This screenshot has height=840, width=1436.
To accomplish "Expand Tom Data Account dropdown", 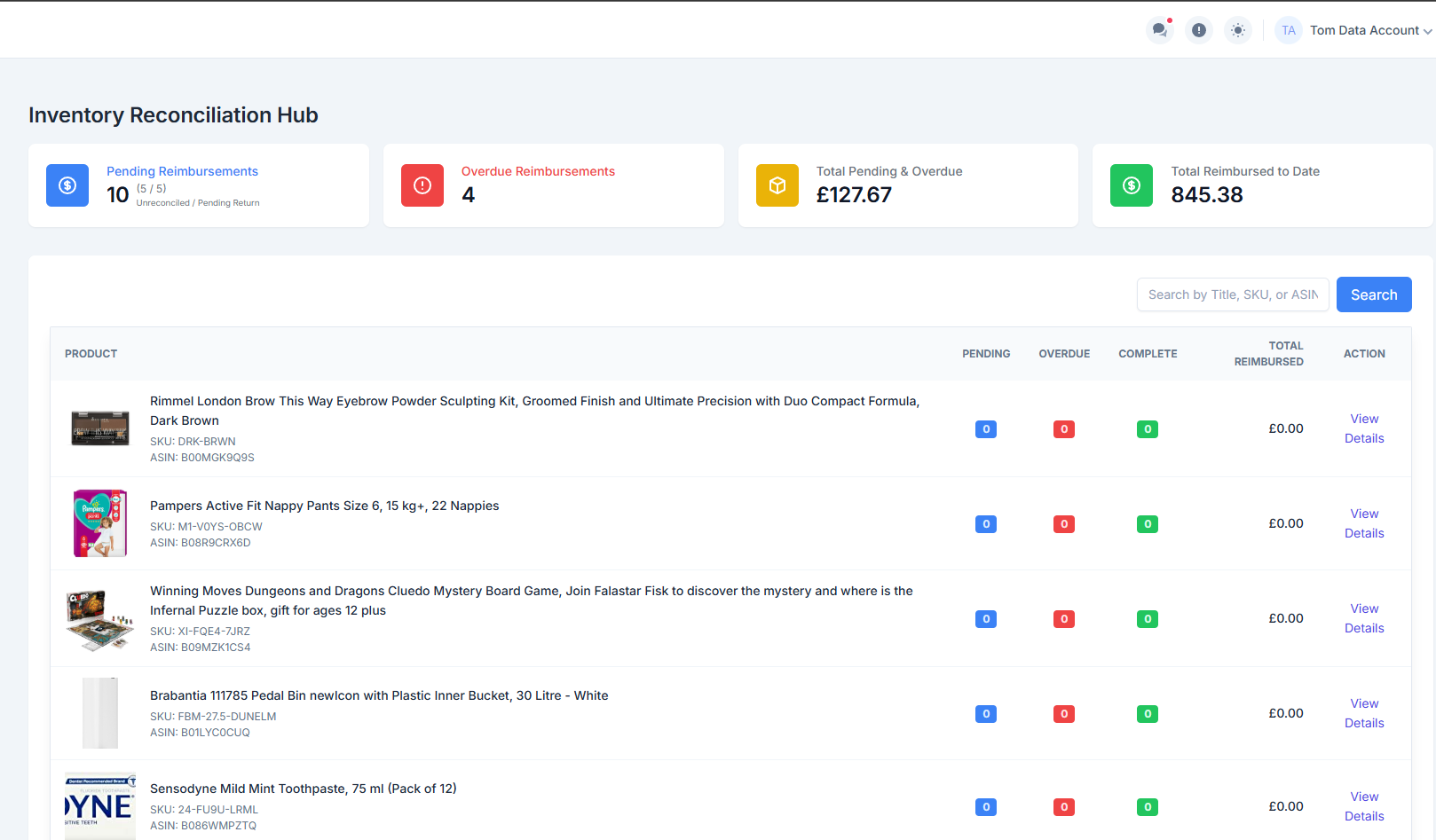I will pyautogui.click(x=1370, y=30).
